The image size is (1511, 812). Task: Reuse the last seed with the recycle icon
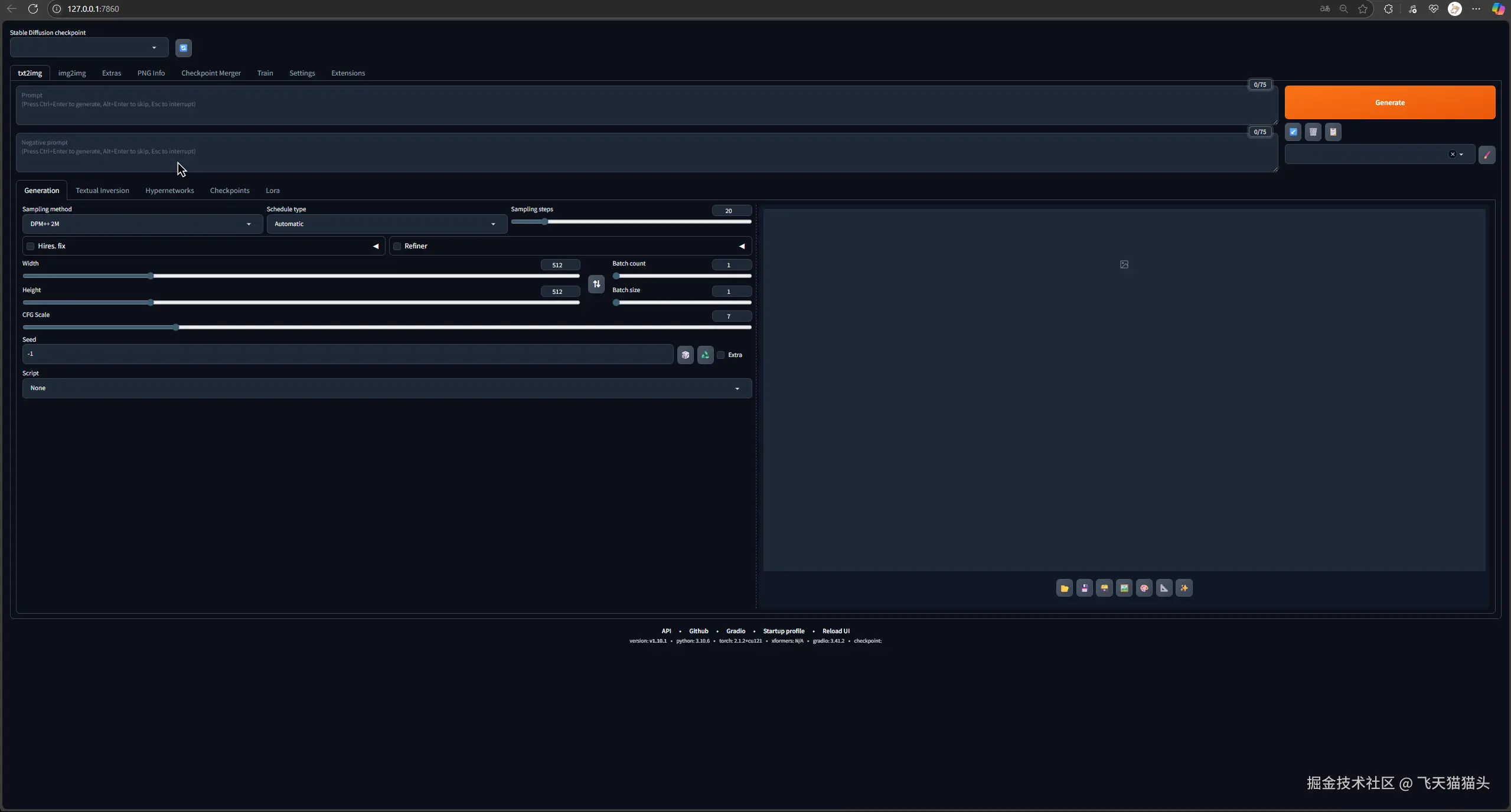click(706, 355)
